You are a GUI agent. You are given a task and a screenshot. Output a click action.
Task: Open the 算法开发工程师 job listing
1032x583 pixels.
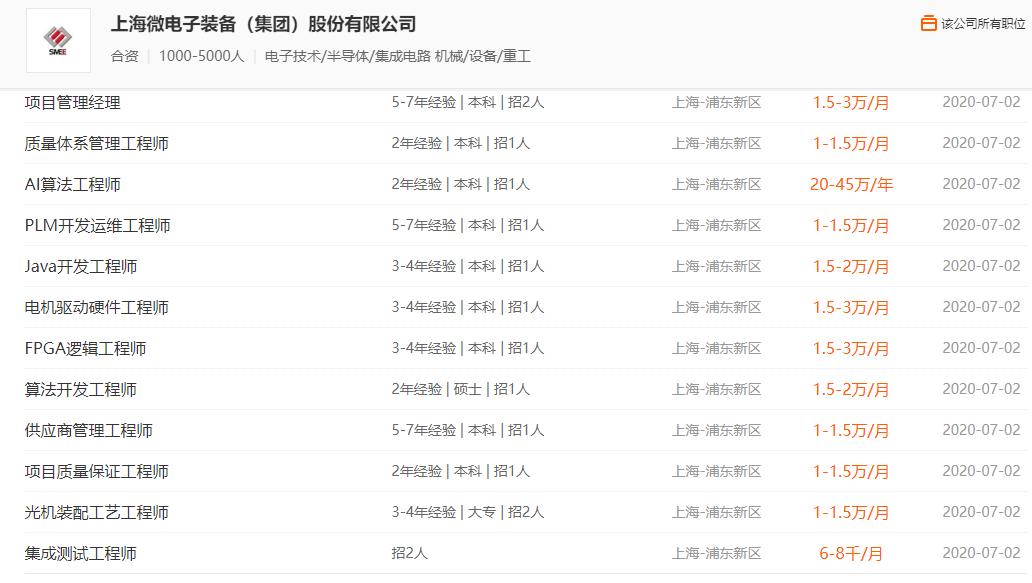tap(80, 389)
